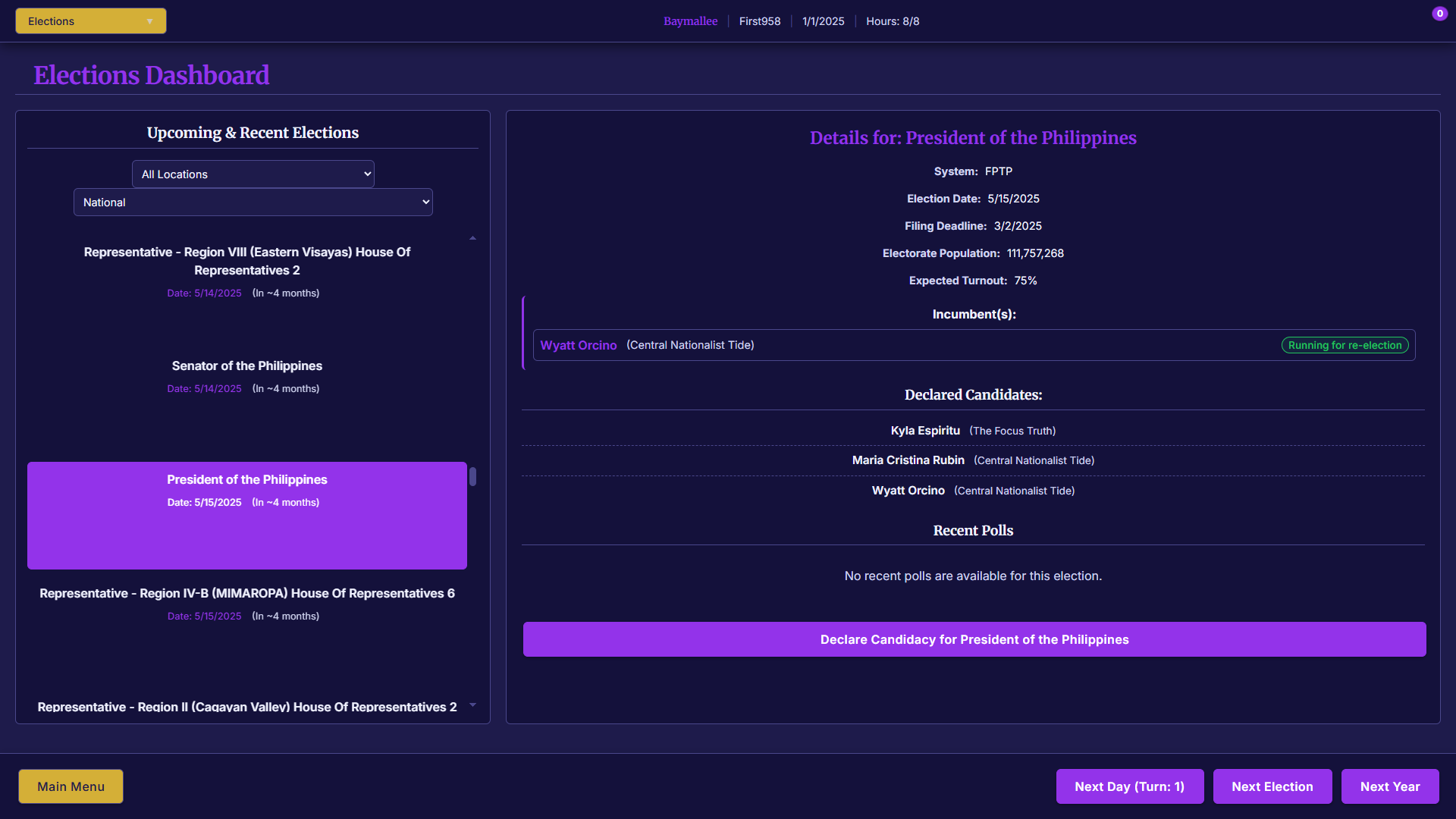This screenshot has width=1456, height=819.
Task: Expand the All Locations filter
Action: click(253, 174)
